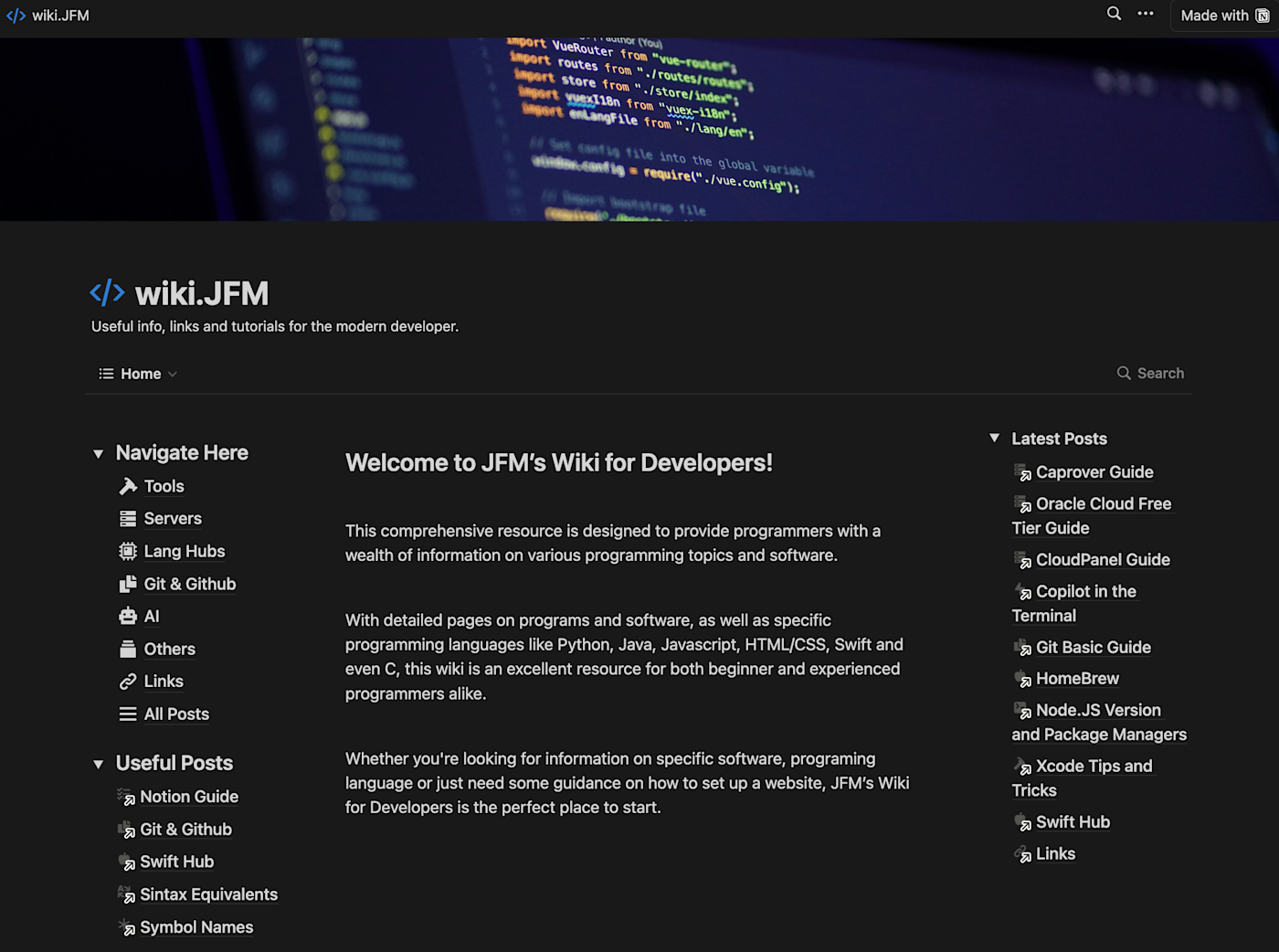This screenshot has height=952, width=1279.
Task: Click the page icon beside Oracle Cloud Free Tier Guide
Action: coord(1022,503)
